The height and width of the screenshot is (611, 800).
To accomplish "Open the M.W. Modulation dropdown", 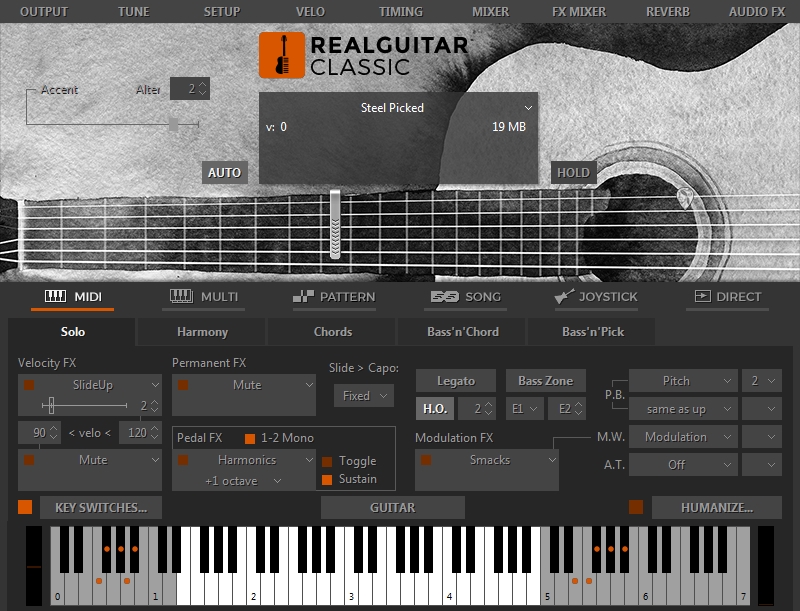I will [683, 437].
